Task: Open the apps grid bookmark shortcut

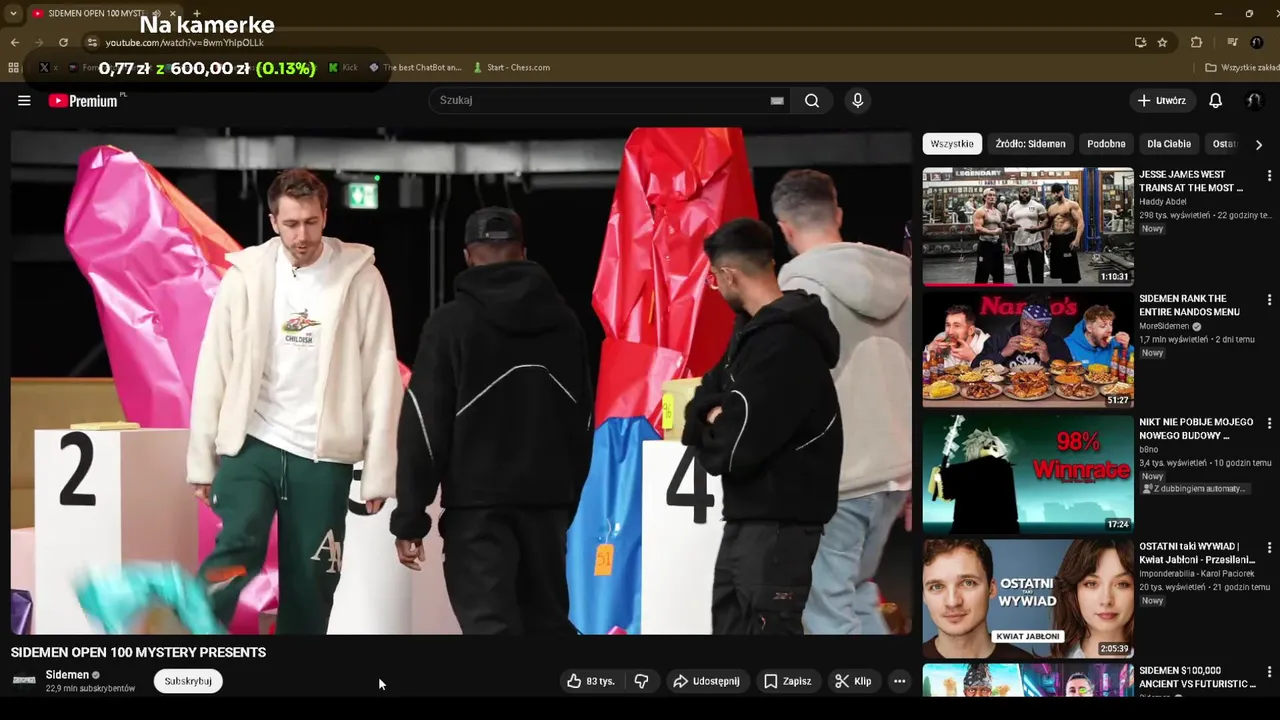Action: tap(13, 68)
